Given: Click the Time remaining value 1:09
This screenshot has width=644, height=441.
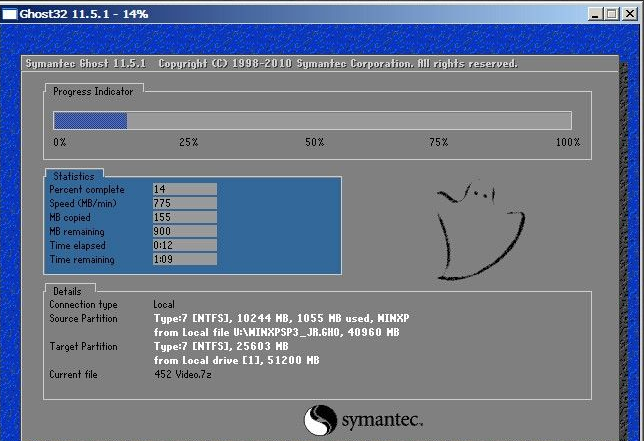Looking at the screenshot, I should coord(185,259).
